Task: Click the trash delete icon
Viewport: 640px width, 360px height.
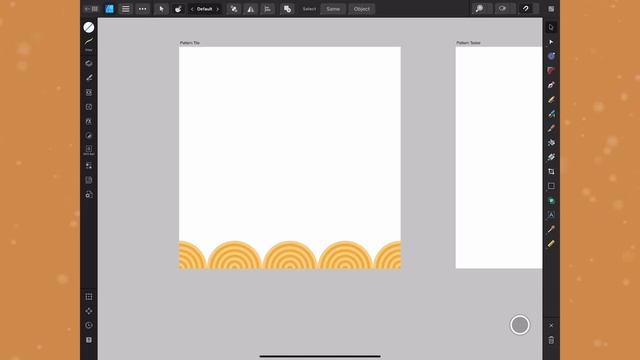Action: click(x=551, y=340)
